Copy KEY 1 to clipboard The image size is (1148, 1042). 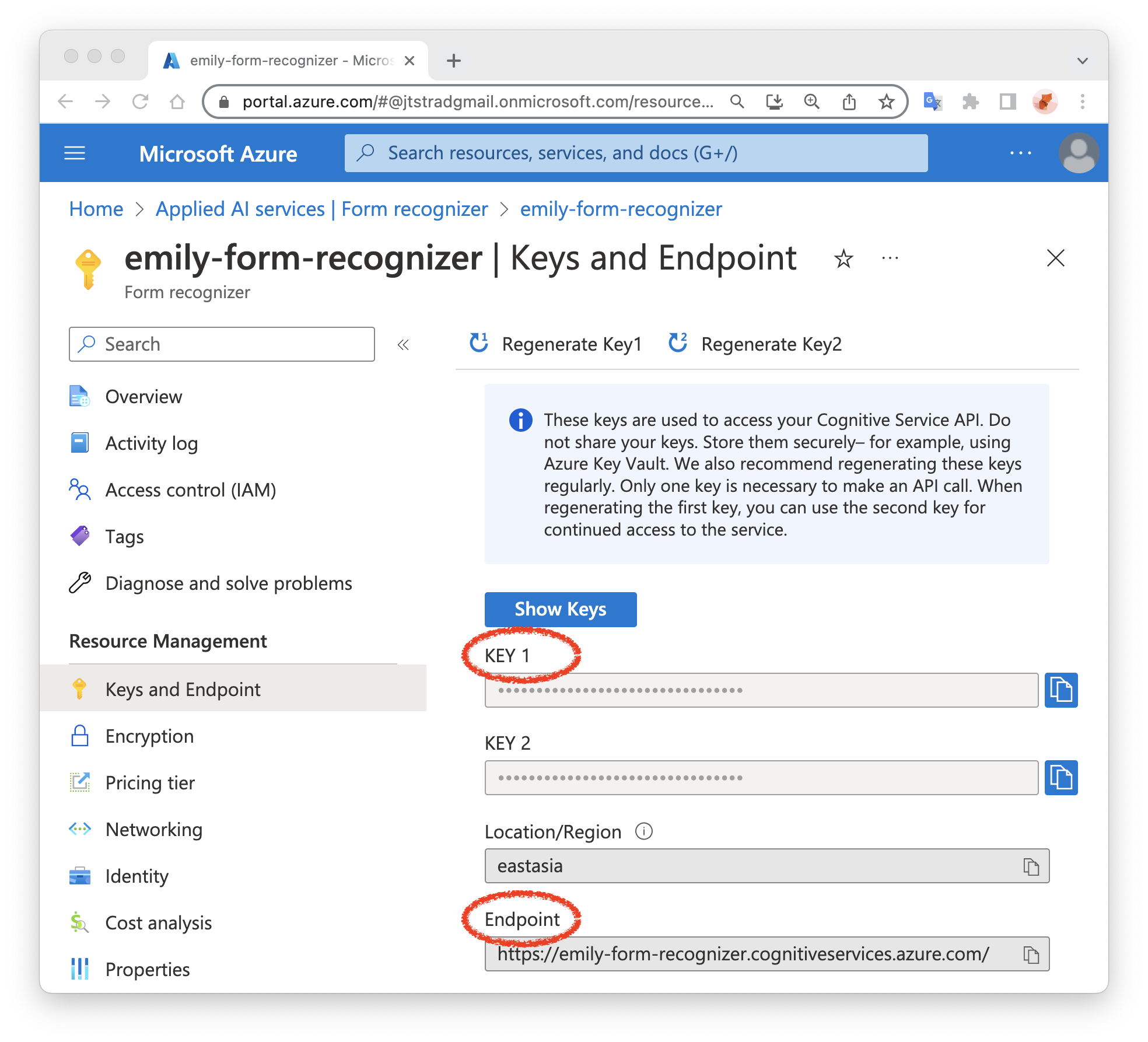coord(1060,690)
